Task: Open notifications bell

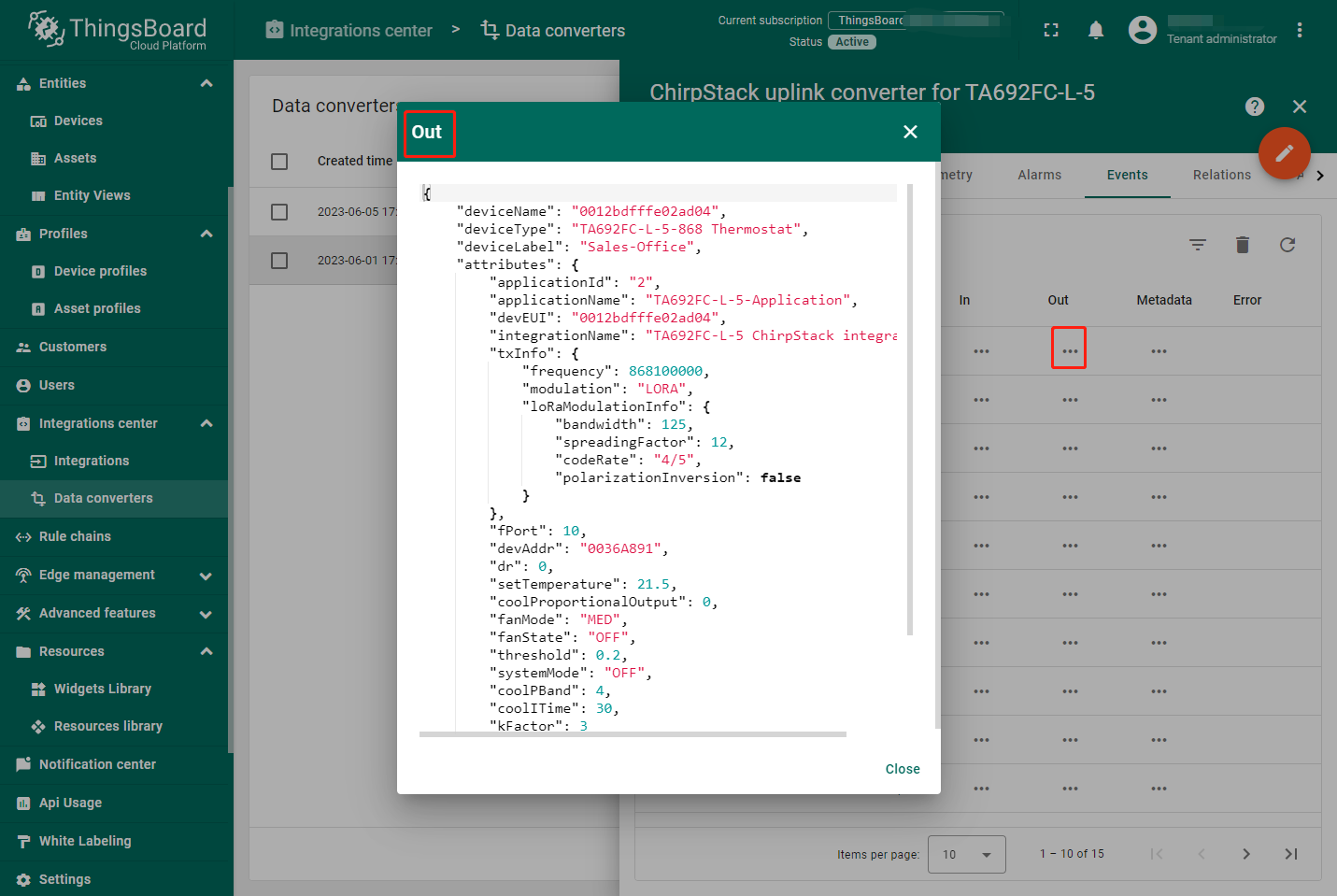Action: pyautogui.click(x=1096, y=30)
